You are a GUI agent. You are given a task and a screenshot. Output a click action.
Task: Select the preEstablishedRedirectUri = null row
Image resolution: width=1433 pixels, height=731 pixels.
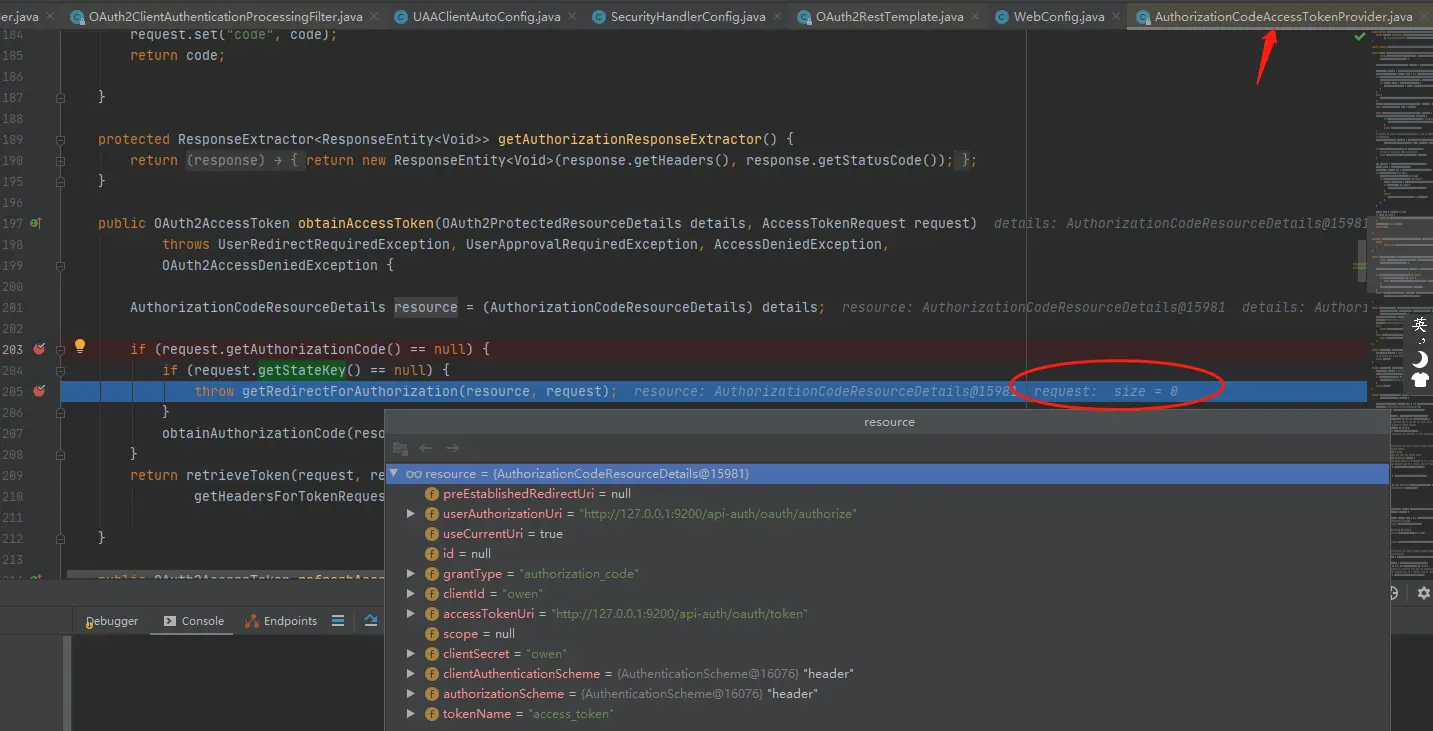[x=888, y=493]
